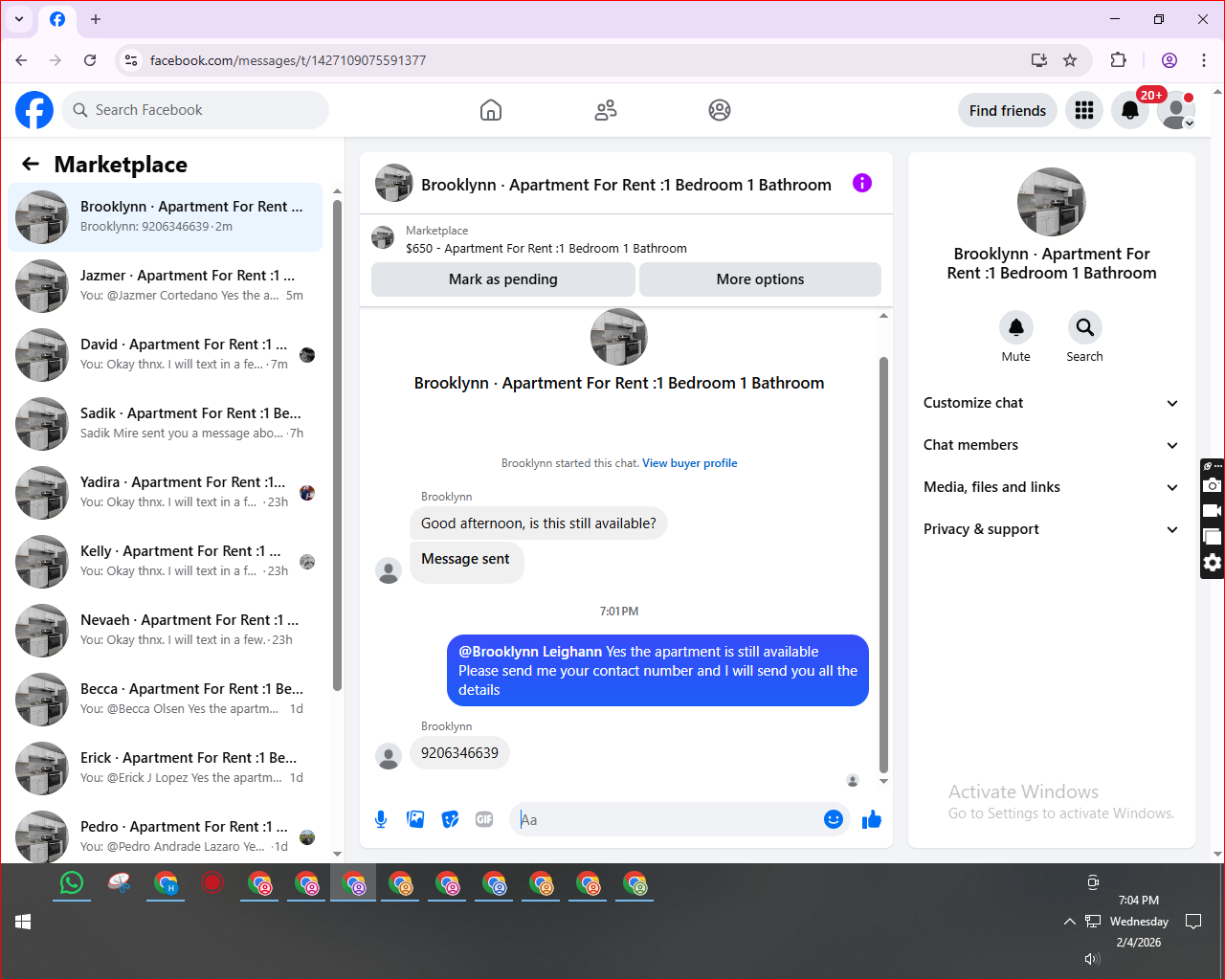Open the Jazmer apartment conversation

(165, 286)
